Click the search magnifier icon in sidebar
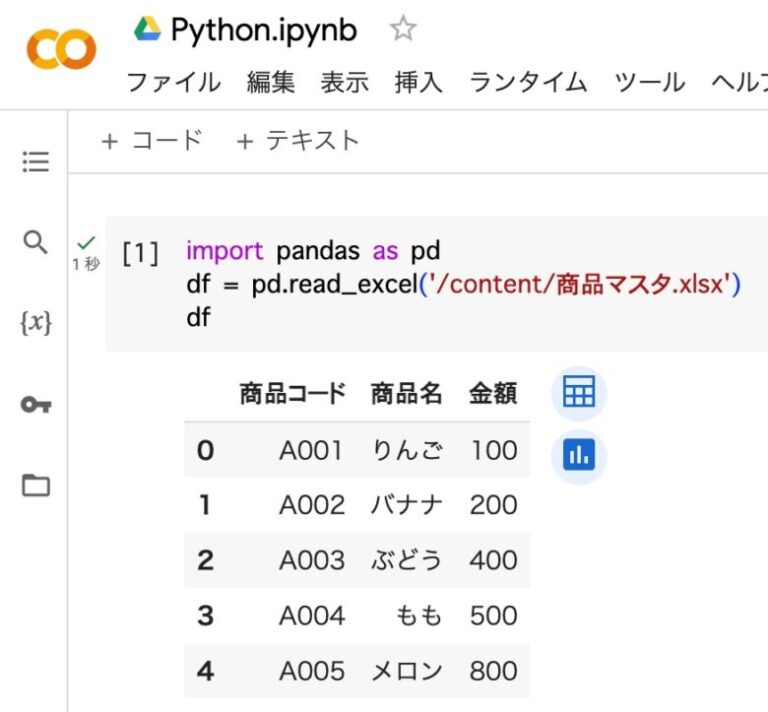The height and width of the screenshot is (712, 768). [35, 242]
